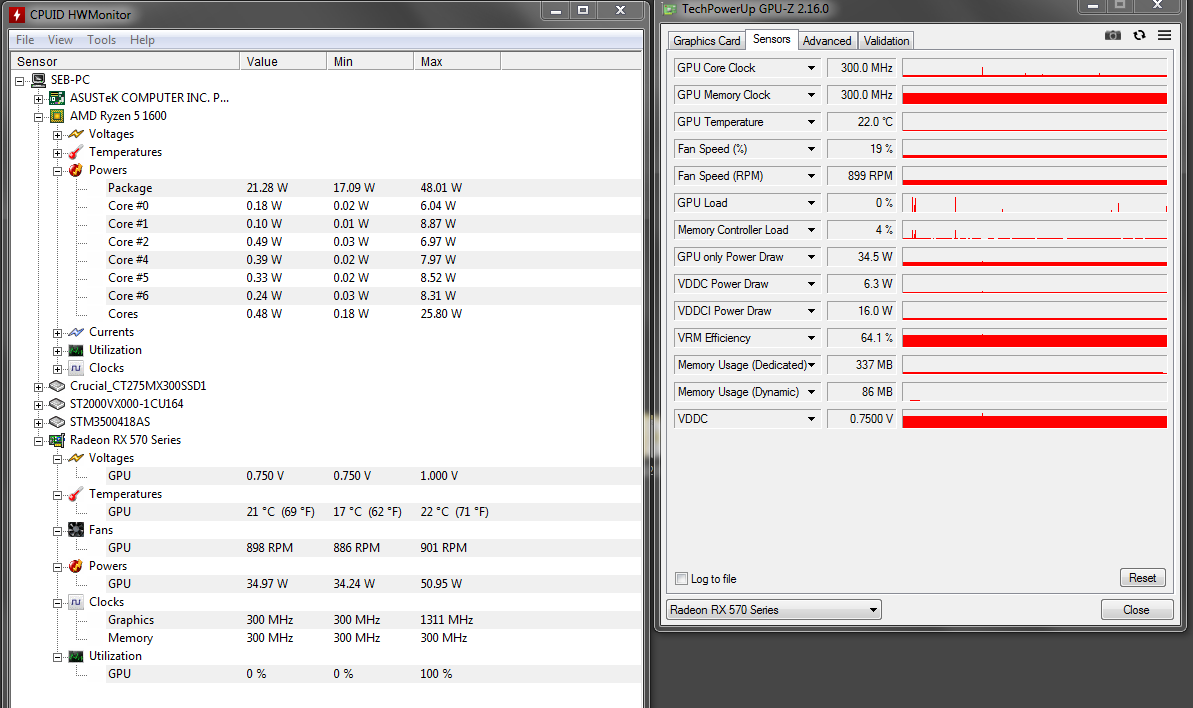Click the Crucial SSD drive icon
This screenshot has width=1193, height=708.
[x=57, y=386]
